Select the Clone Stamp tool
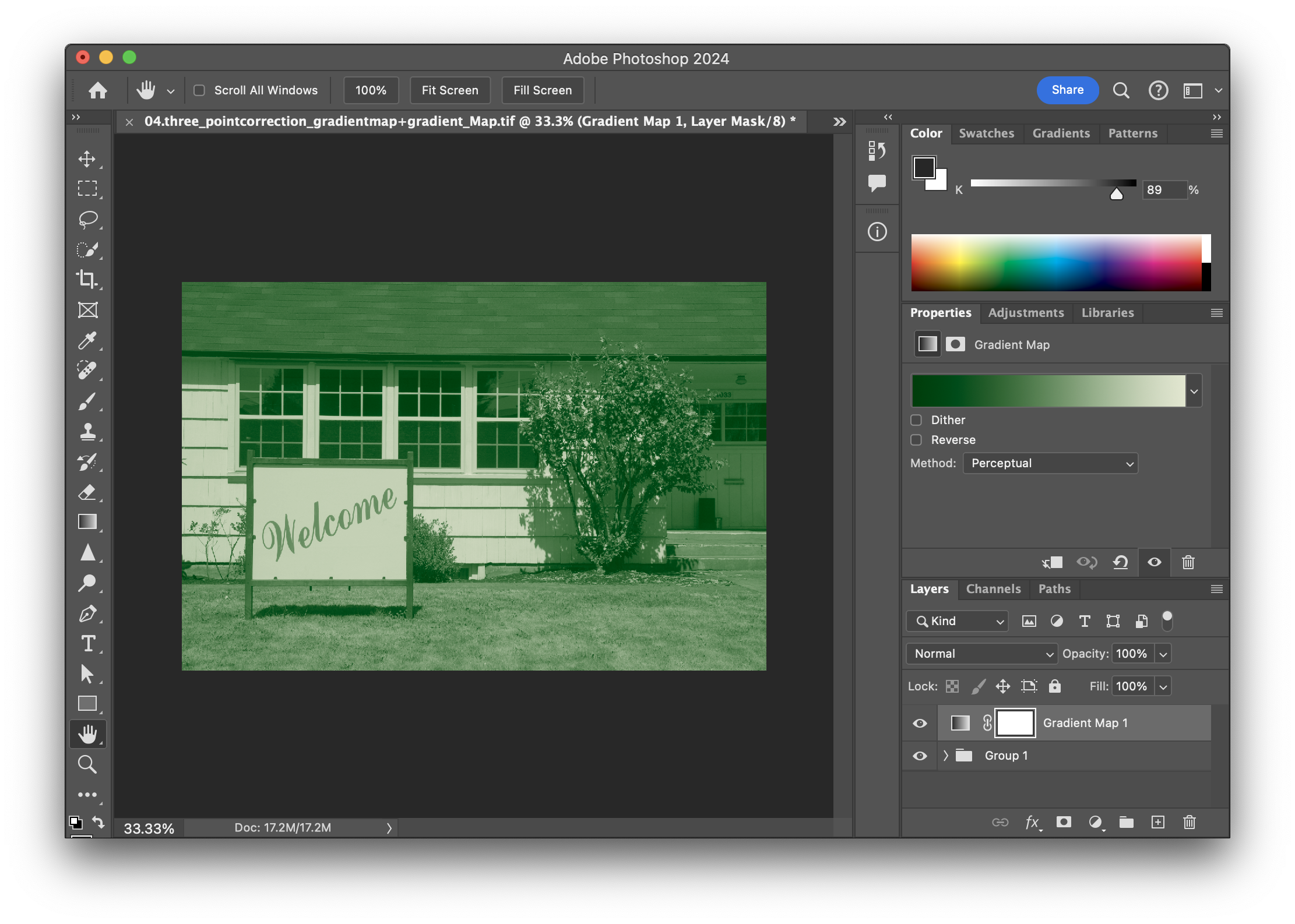The width and height of the screenshot is (1295, 924). (87, 431)
